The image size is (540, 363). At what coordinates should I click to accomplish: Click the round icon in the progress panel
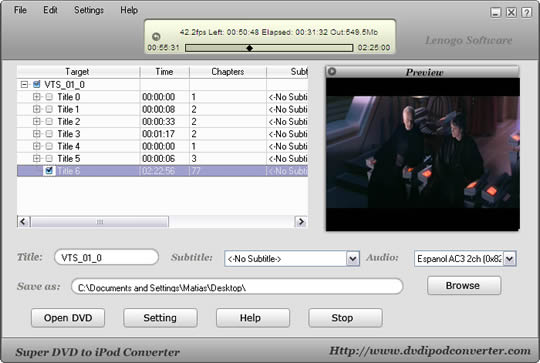pos(156,37)
